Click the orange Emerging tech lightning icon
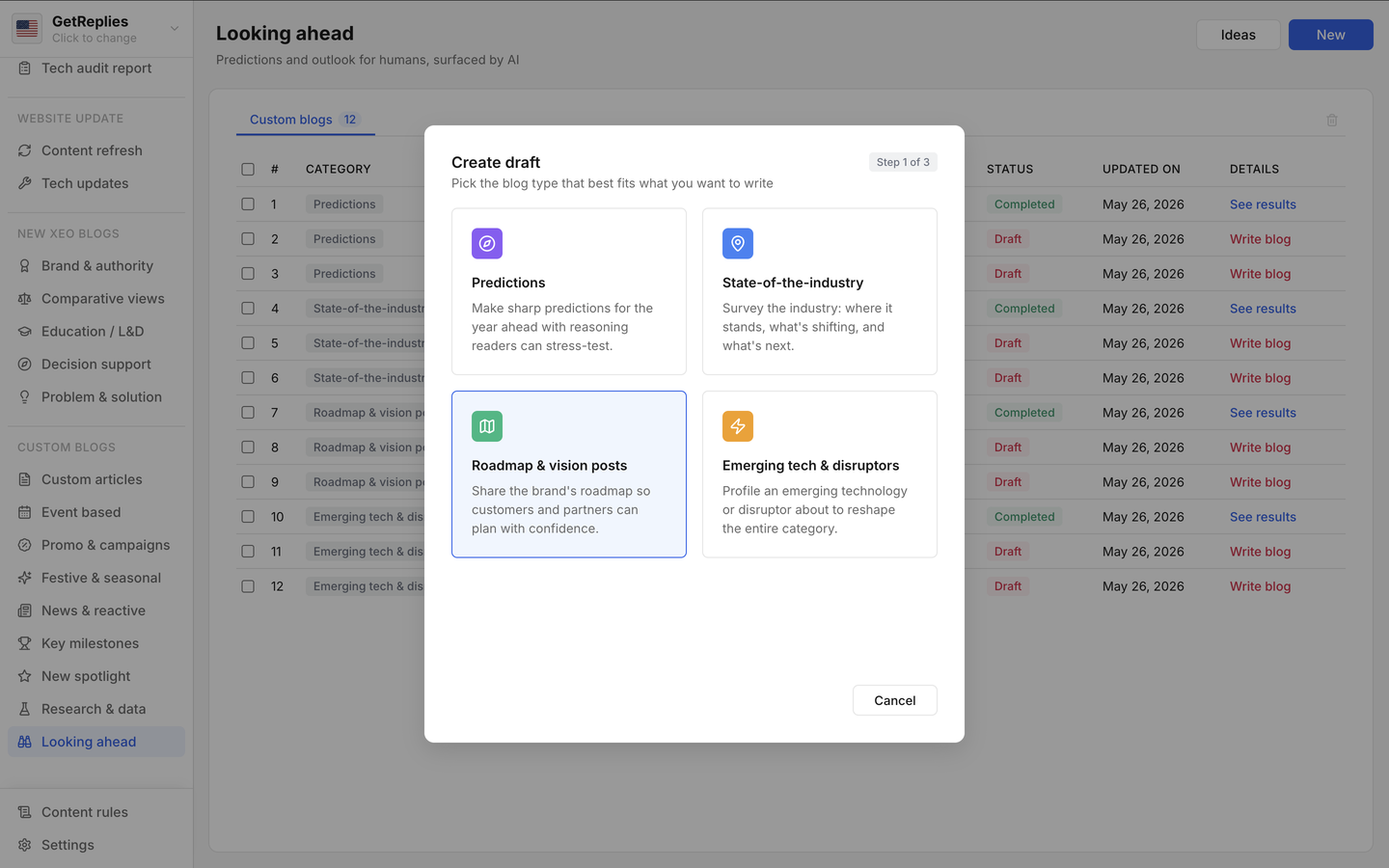The image size is (1389, 868). (x=738, y=426)
